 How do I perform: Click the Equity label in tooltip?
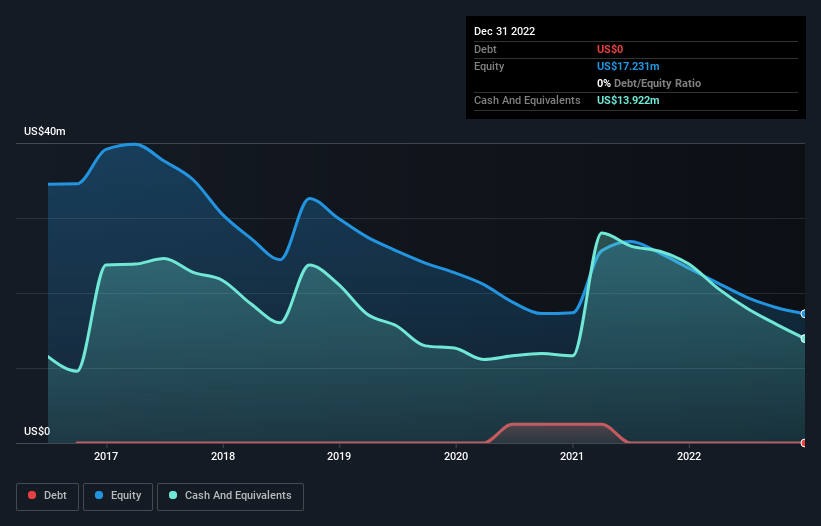[x=489, y=66]
